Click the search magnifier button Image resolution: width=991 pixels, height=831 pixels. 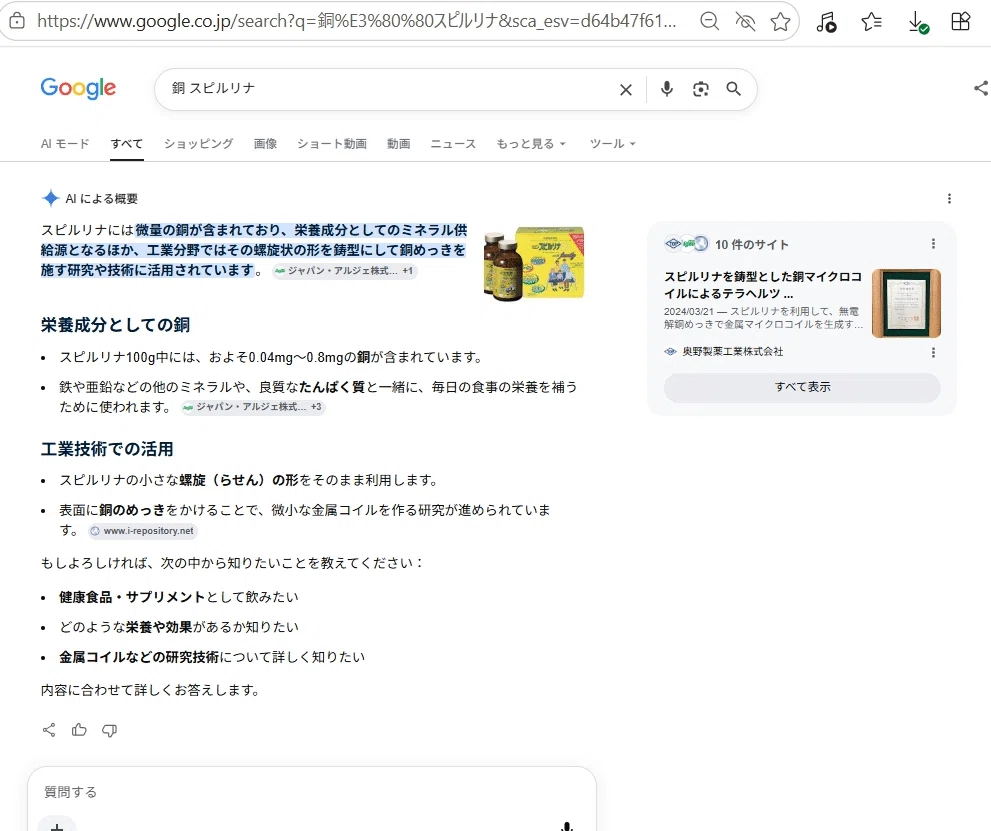(733, 89)
